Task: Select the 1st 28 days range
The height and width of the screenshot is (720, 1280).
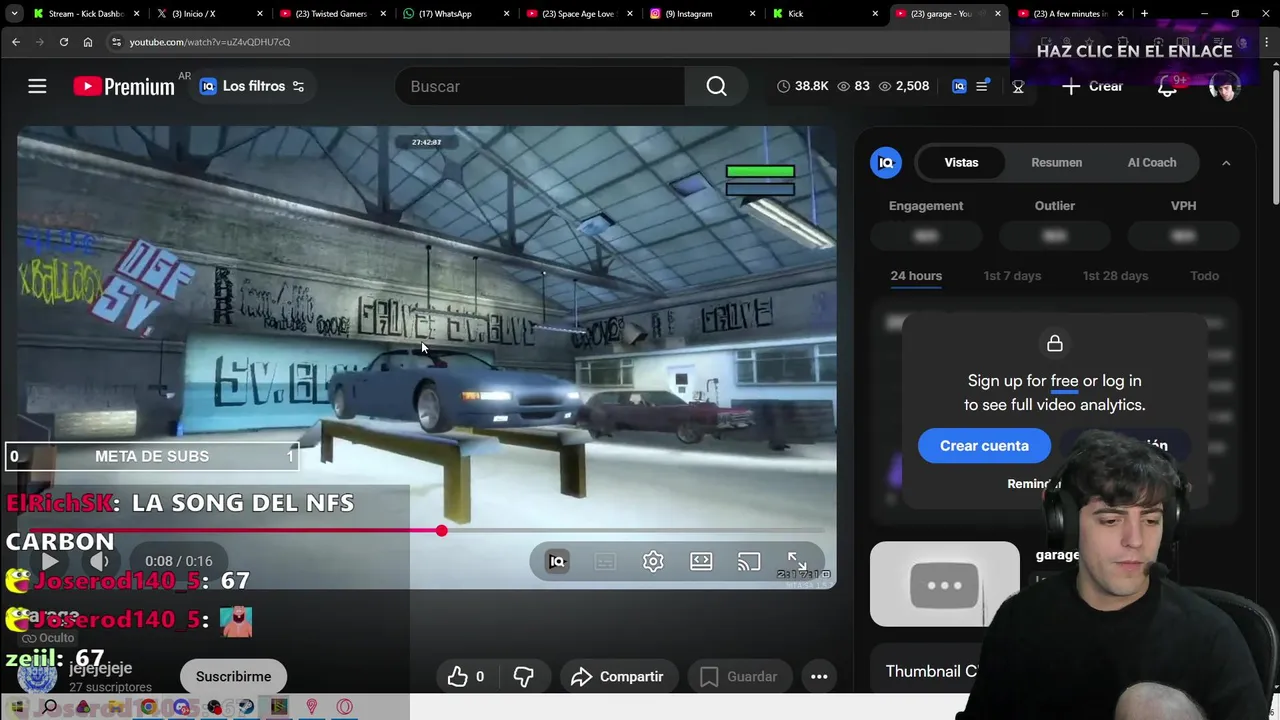Action: pos(1115,276)
